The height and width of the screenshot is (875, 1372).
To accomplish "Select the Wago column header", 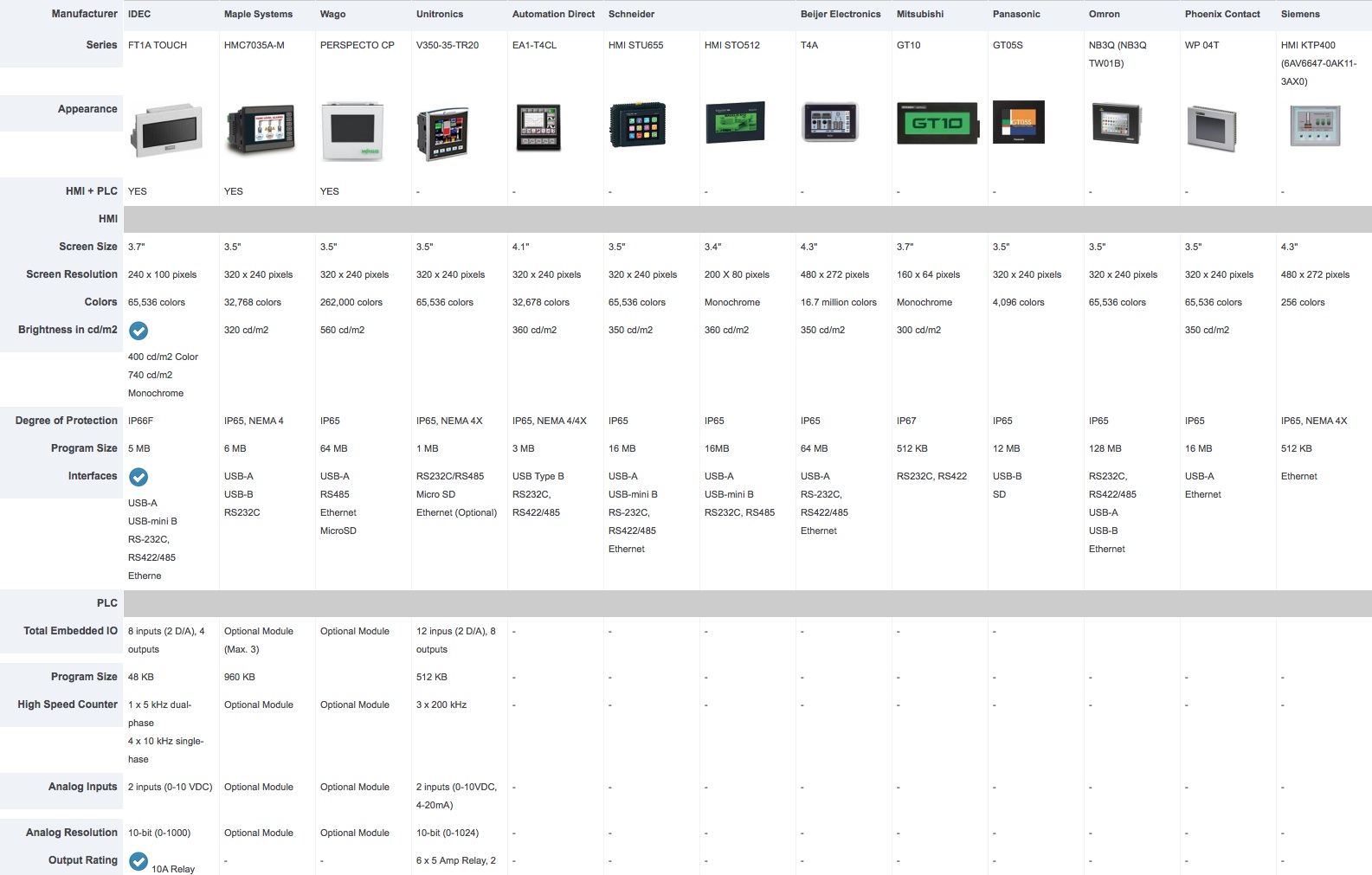I will tap(332, 14).
